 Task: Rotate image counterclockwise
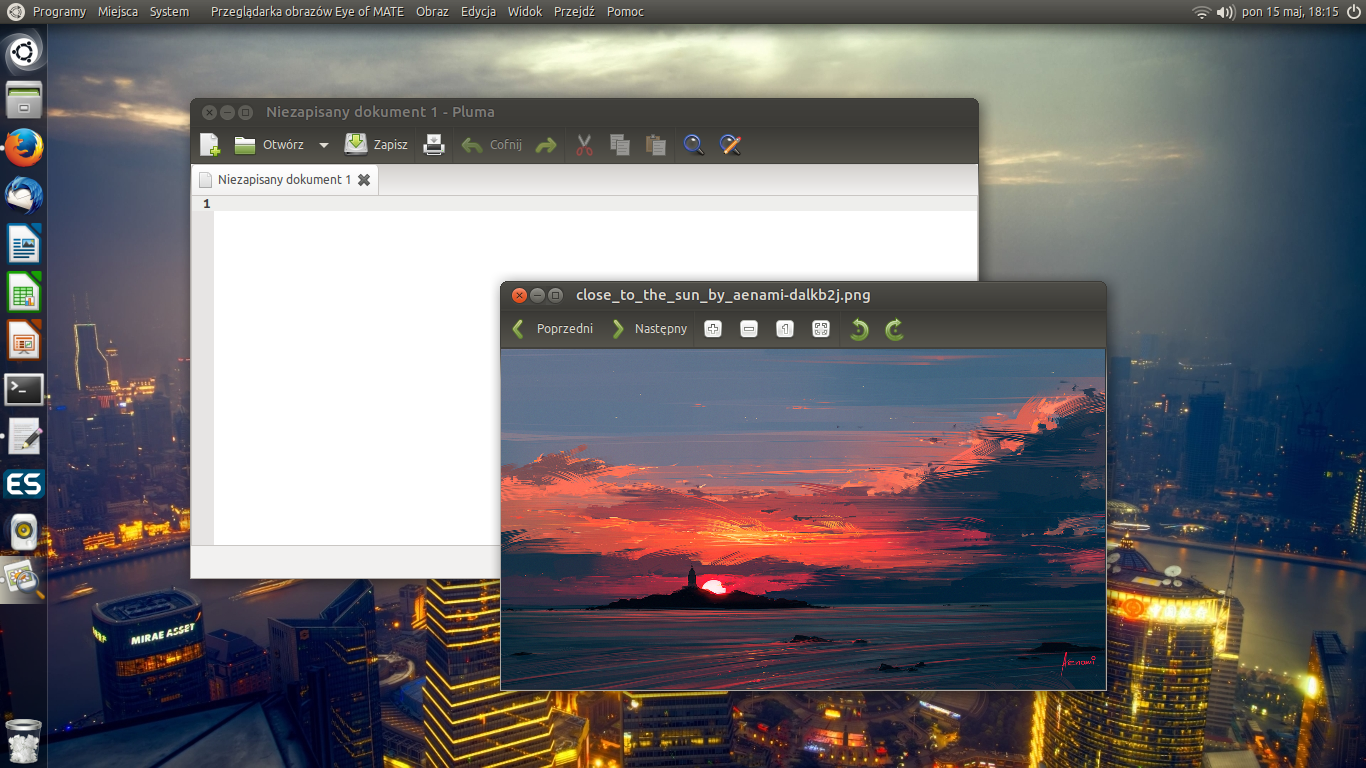tap(859, 329)
